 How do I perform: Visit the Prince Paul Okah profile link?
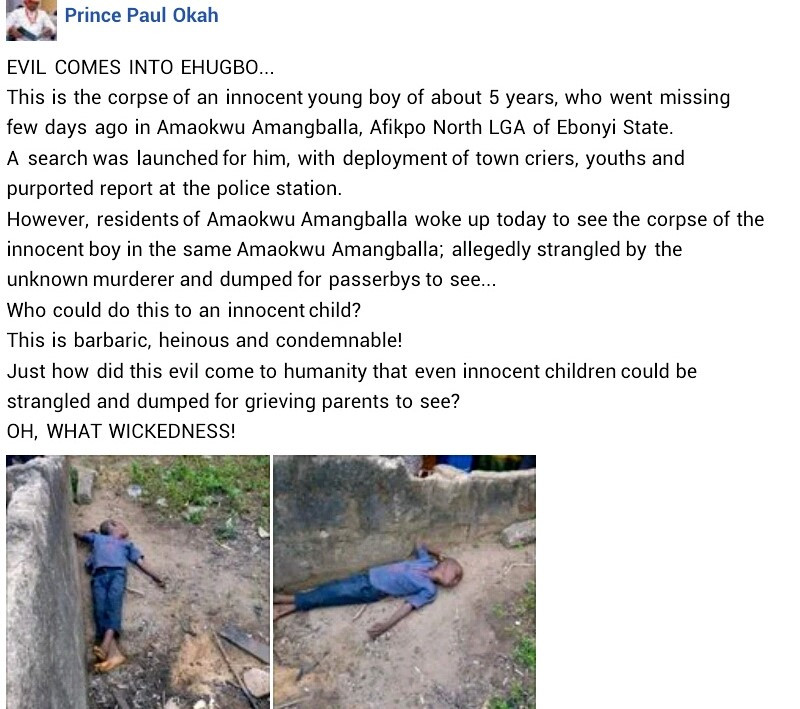tap(141, 15)
